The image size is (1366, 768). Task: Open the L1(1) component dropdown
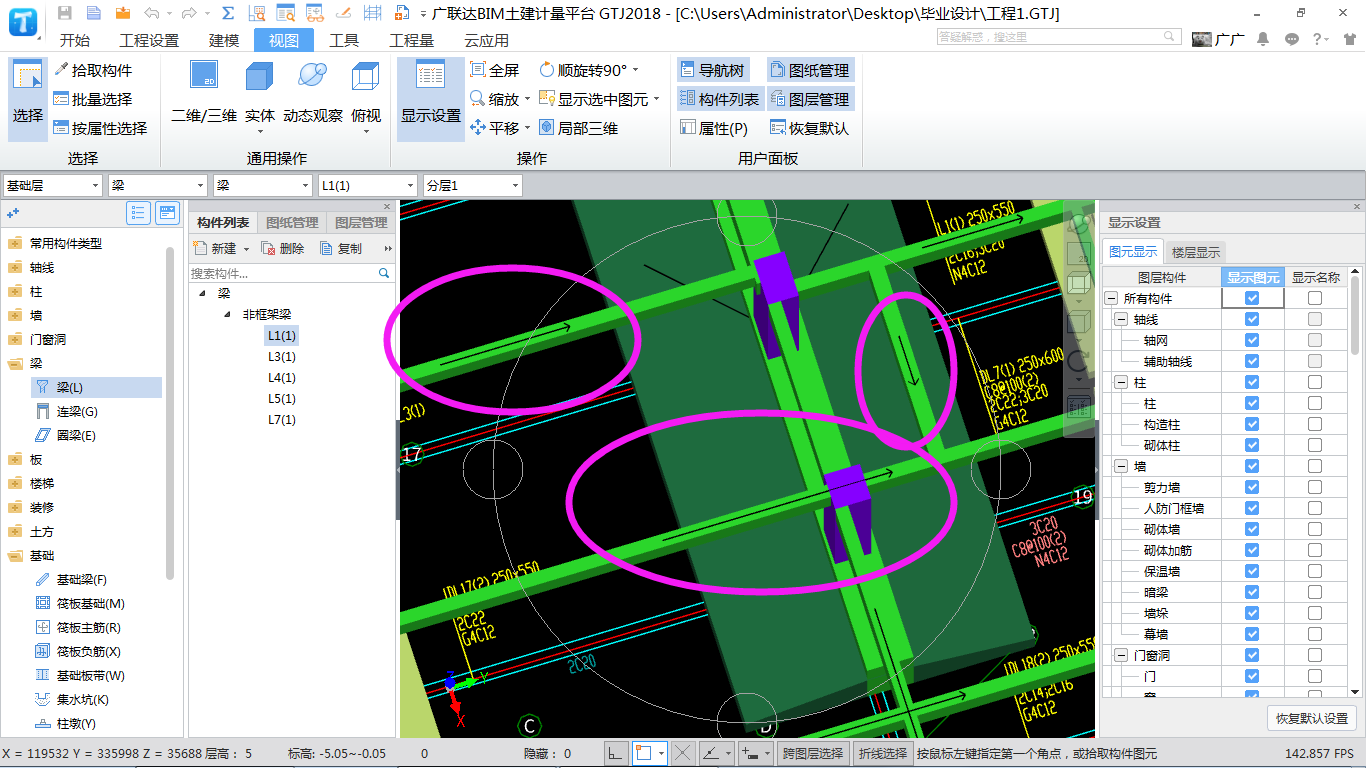[367, 185]
